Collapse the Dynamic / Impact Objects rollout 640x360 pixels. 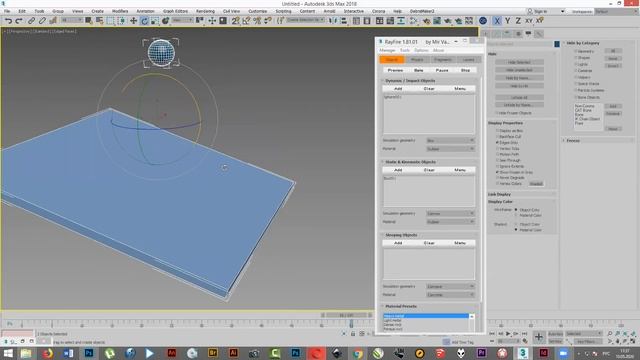(410, 81)
